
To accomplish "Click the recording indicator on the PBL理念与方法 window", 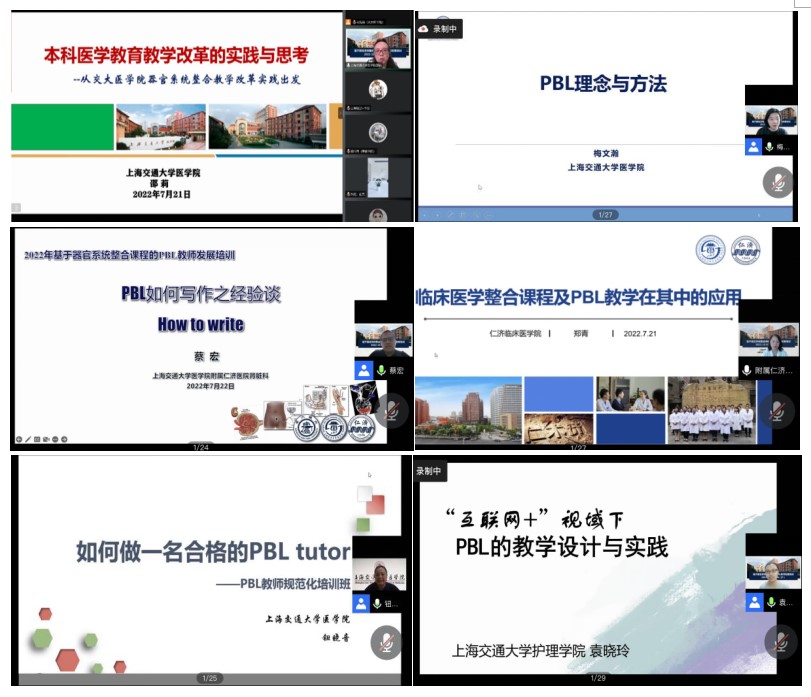I will [439, 29].
